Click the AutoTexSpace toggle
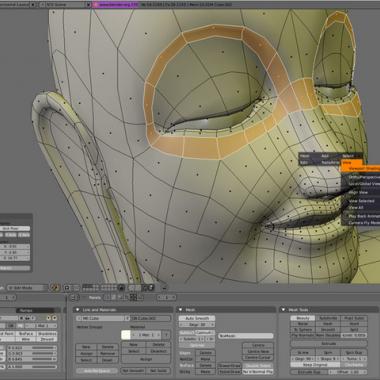Screen dimensions: 380x380 click(97, 371)
